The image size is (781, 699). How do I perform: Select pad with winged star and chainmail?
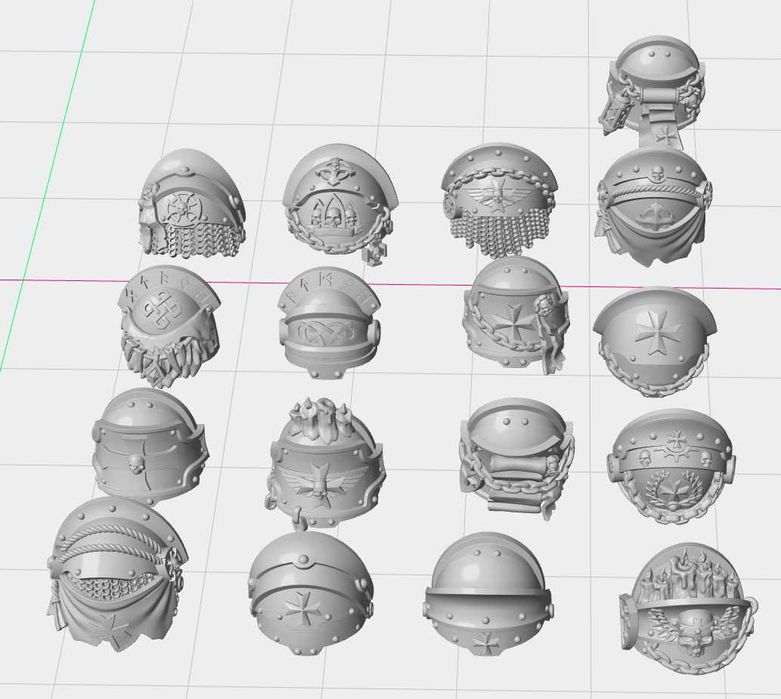(499, 199)
